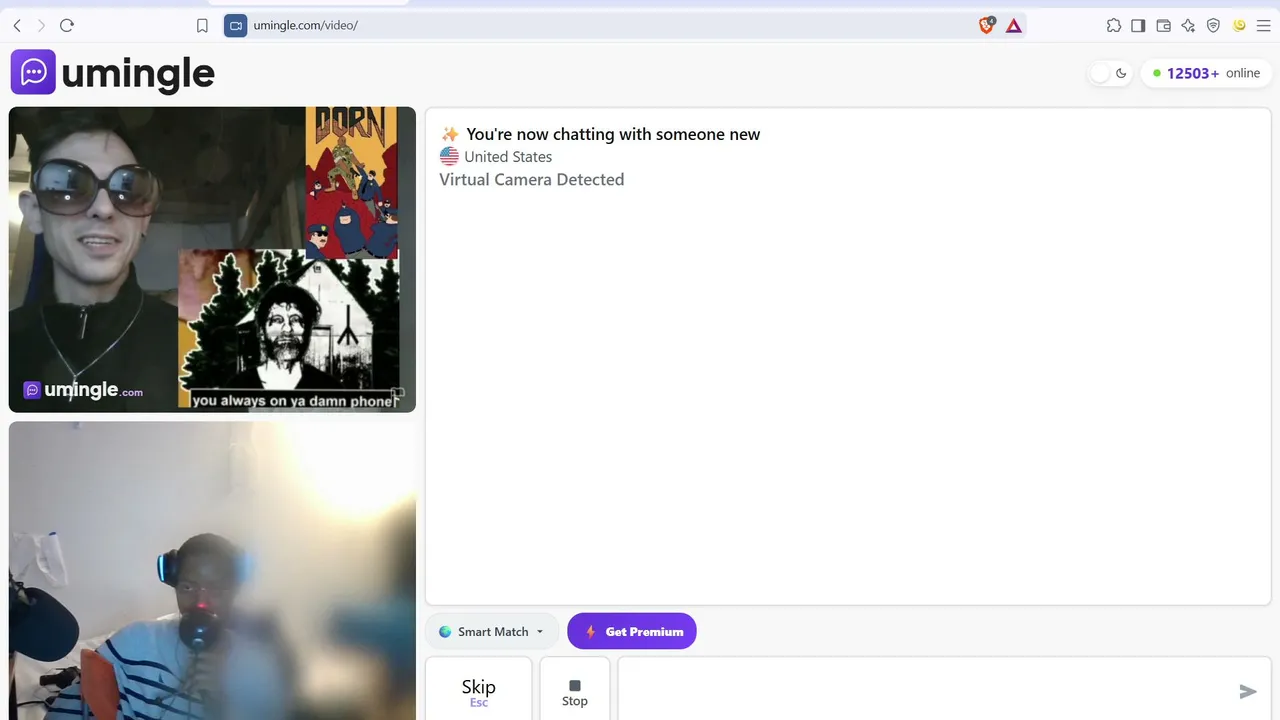This screenshot has height=720, width=1280.
Task: Go to umingle home via wordmark
Action: (138, 73)
